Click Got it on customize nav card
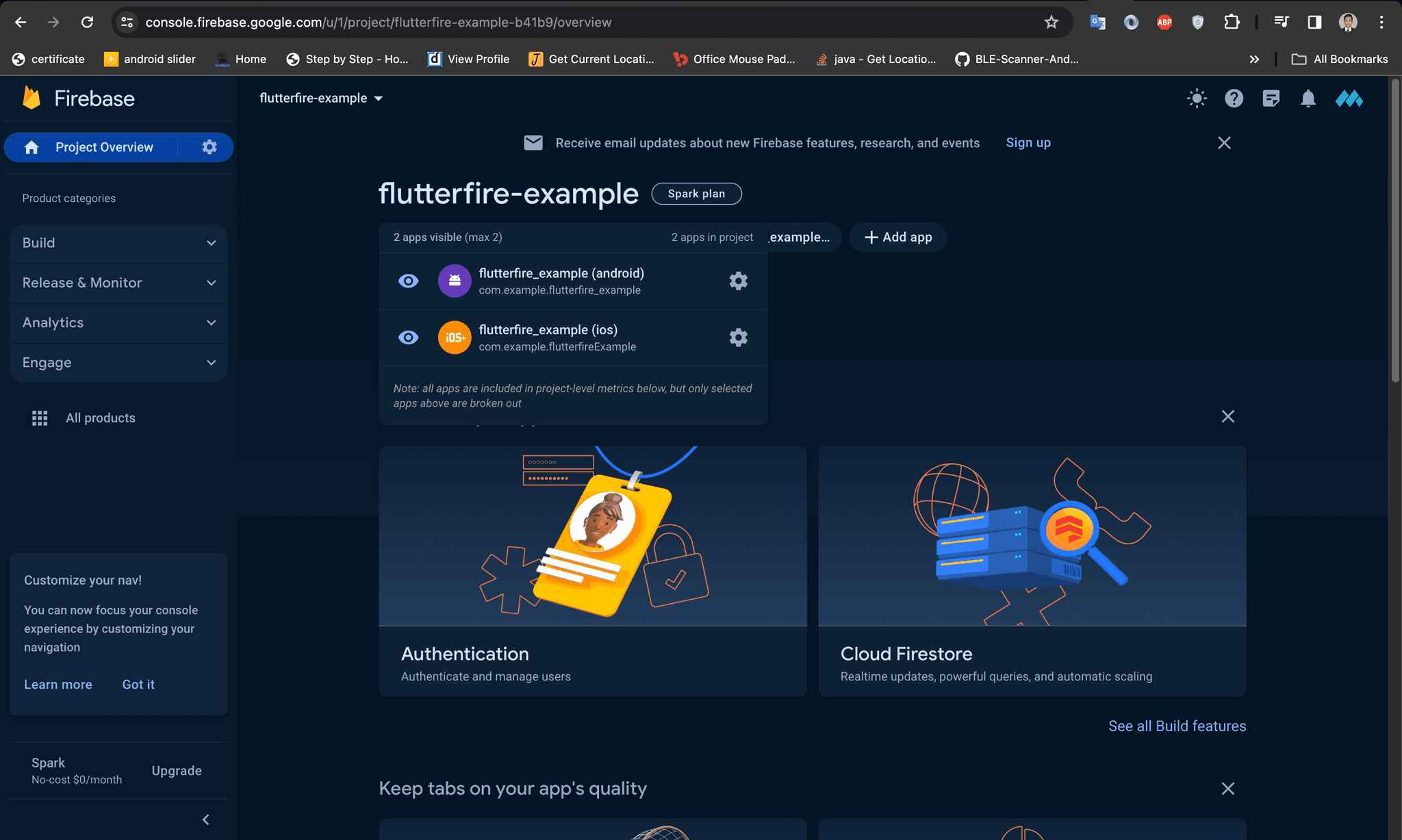 click(138, 685)
